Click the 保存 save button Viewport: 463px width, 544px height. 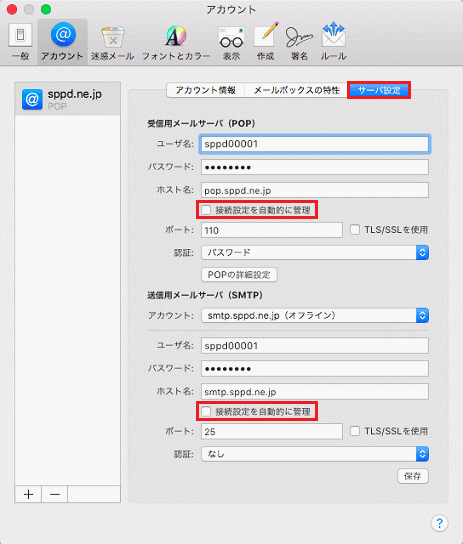tap(413, 476)
